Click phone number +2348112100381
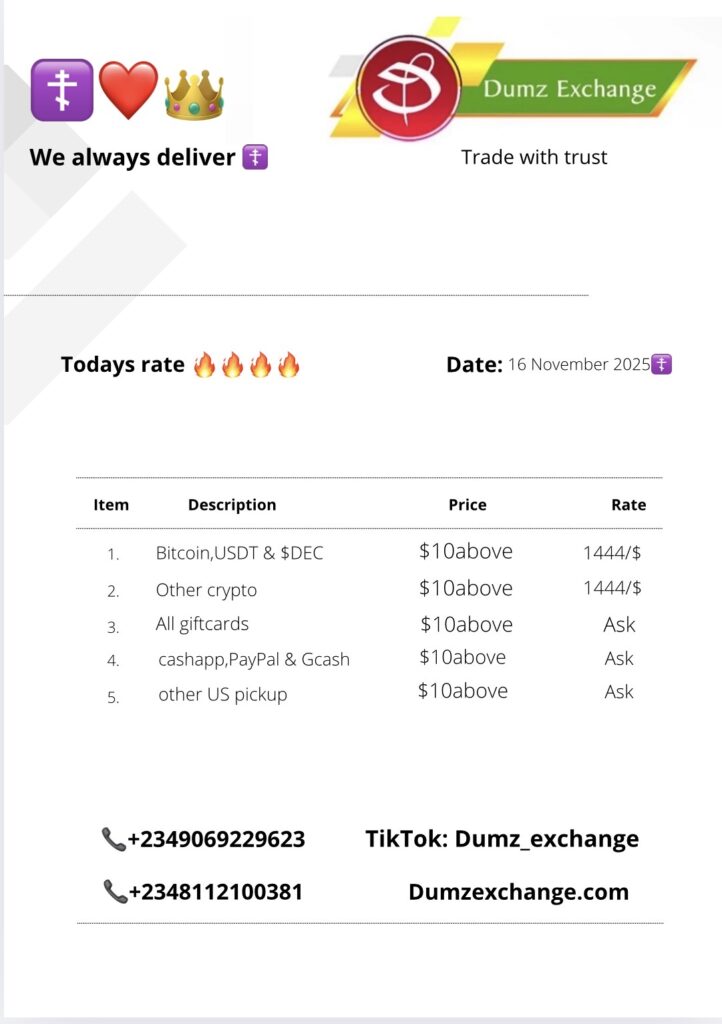Image resolution: width=722 pixels, height=1024 pixels. tap(215, 891)
